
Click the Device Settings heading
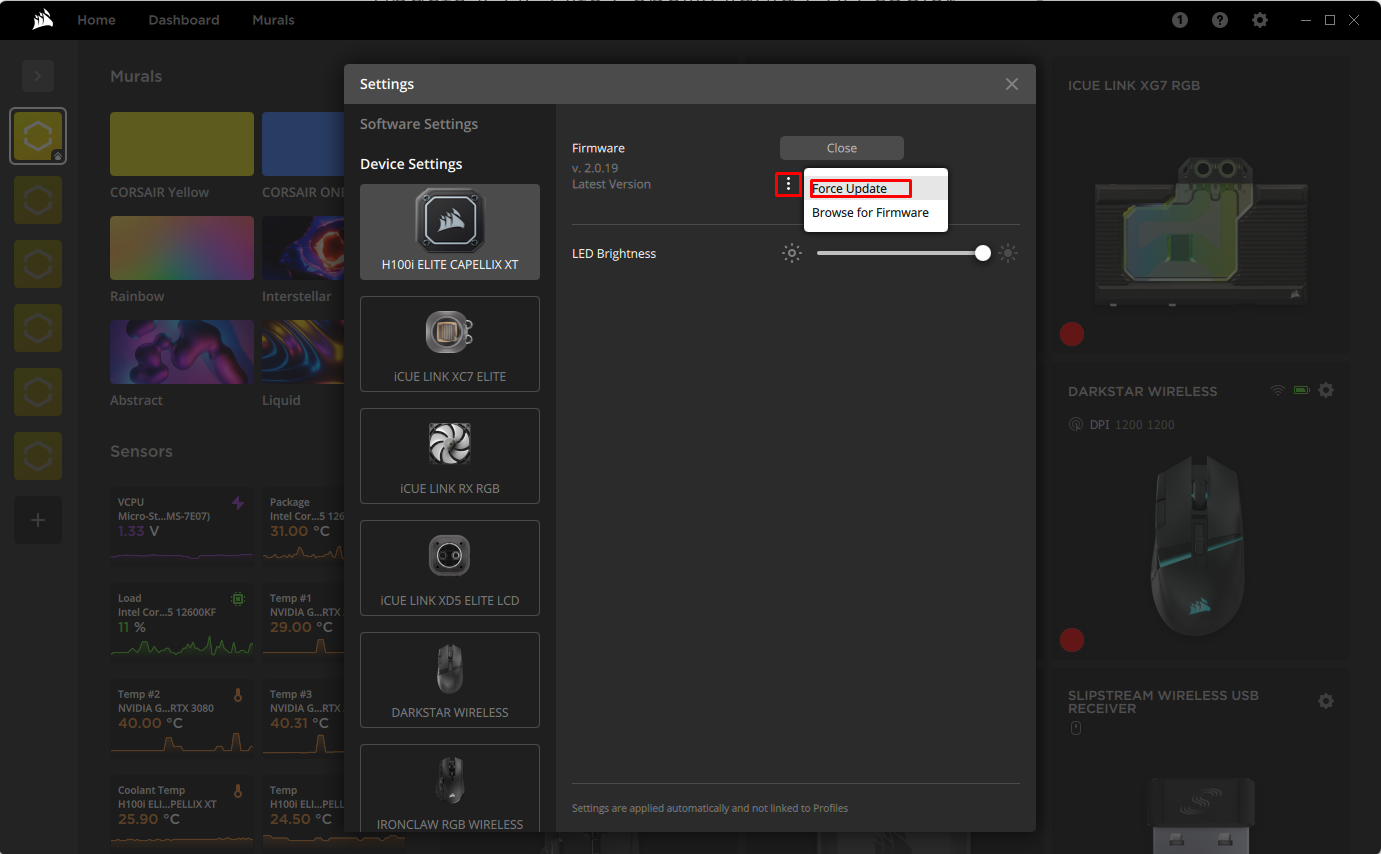[411, 164]
